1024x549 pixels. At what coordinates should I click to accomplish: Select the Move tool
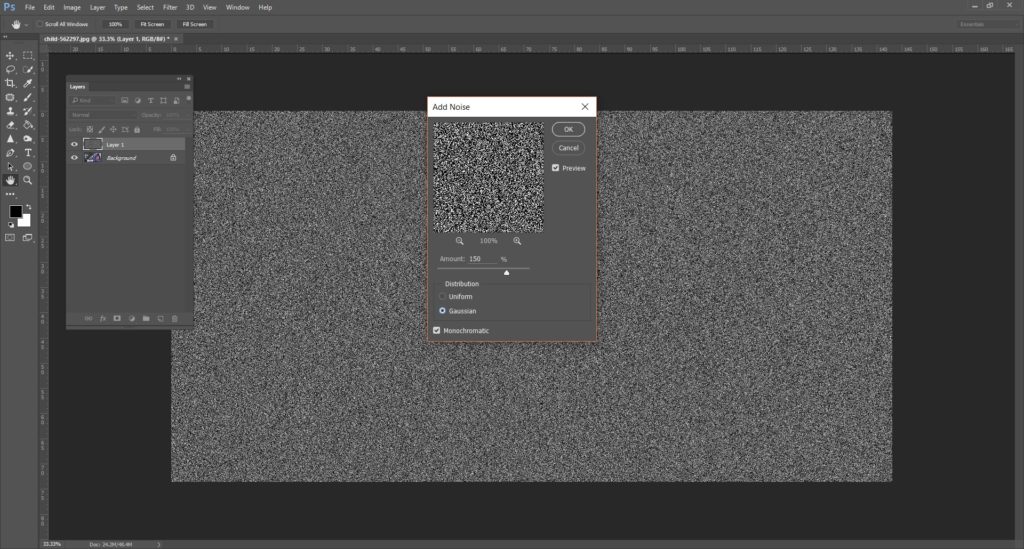pos(10,55)
